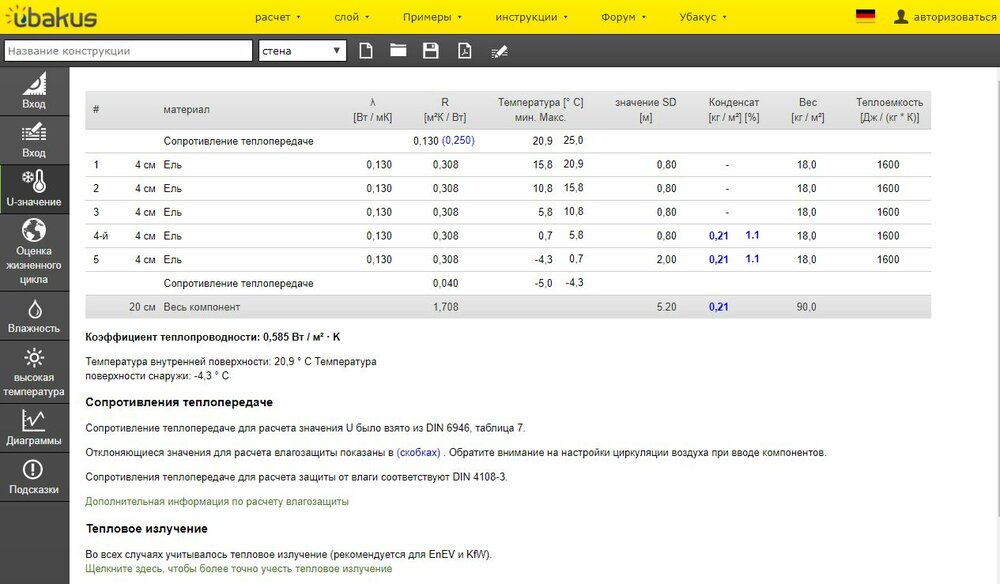The image size is (1000, 584).
Task: Click the open folder icon in toolbar
Action: pyautogui.click(x=398, y=51)
